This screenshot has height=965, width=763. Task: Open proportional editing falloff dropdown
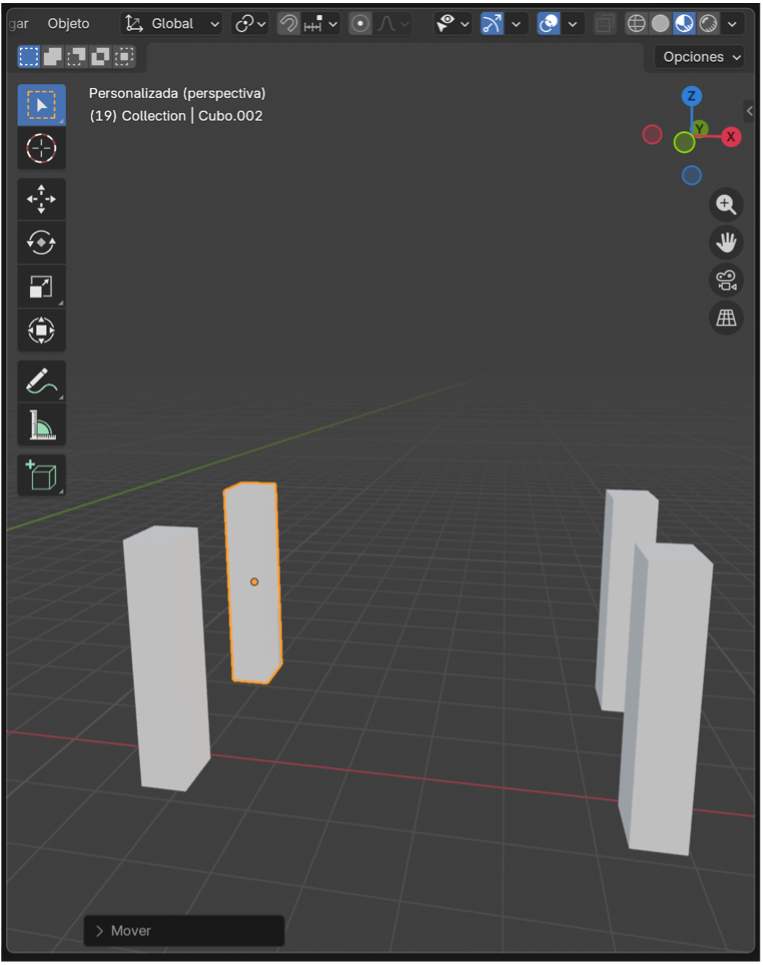point(393,24)
